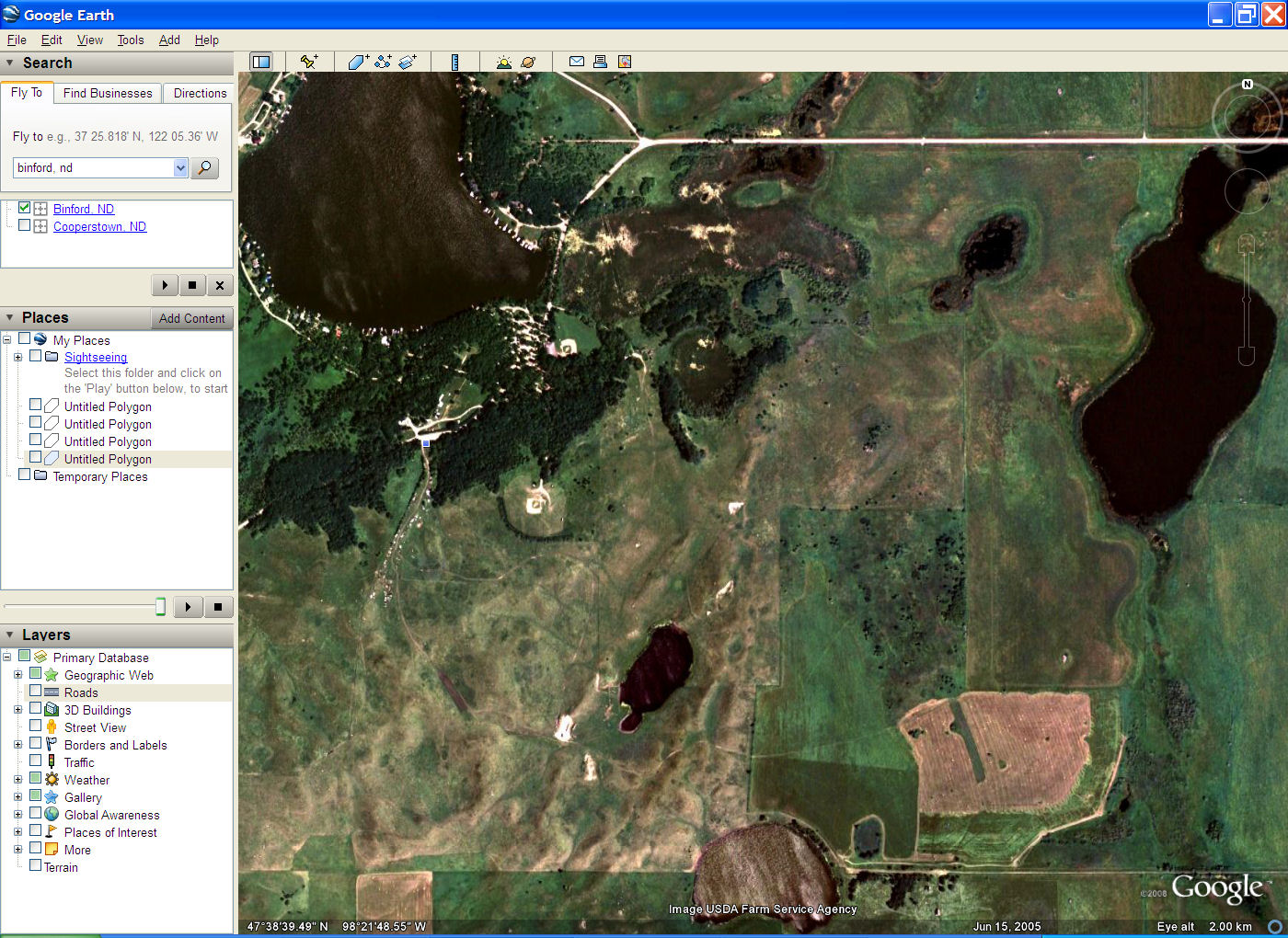Expand the Weather layer group
Image resolution: width=1288 pixels, height=938 pixels.
[17, 780]
